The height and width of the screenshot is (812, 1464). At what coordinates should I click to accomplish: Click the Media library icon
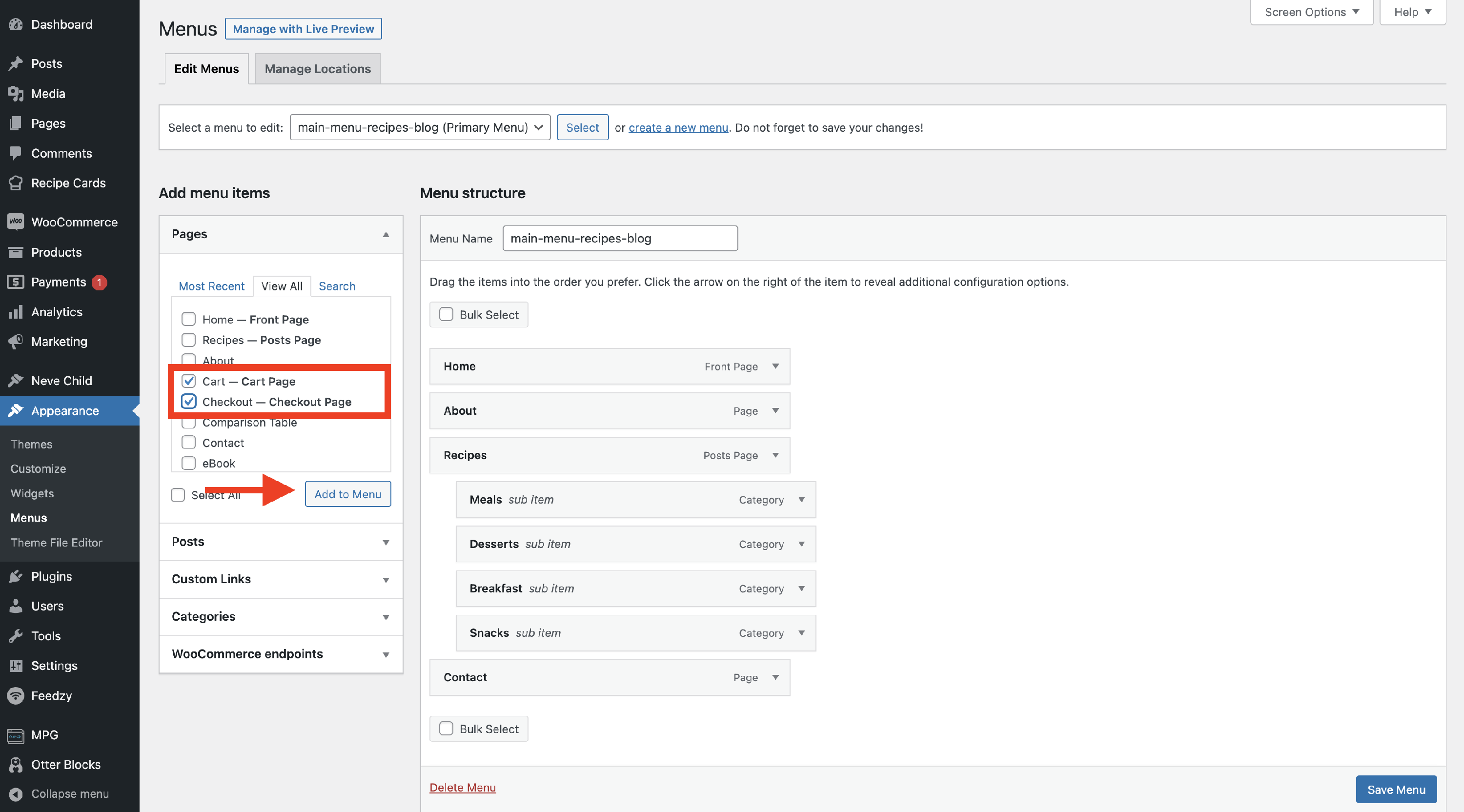click(x=16, y=94)
